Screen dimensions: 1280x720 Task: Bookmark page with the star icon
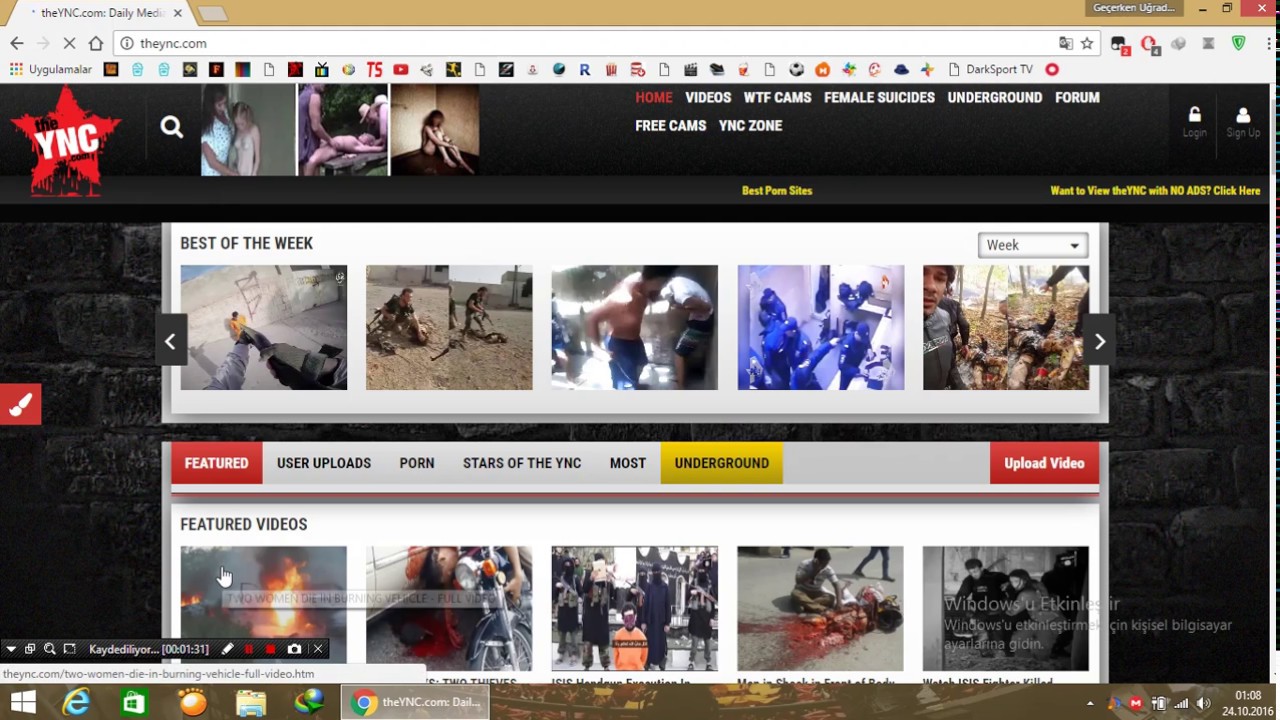[x=1087, y=43]
